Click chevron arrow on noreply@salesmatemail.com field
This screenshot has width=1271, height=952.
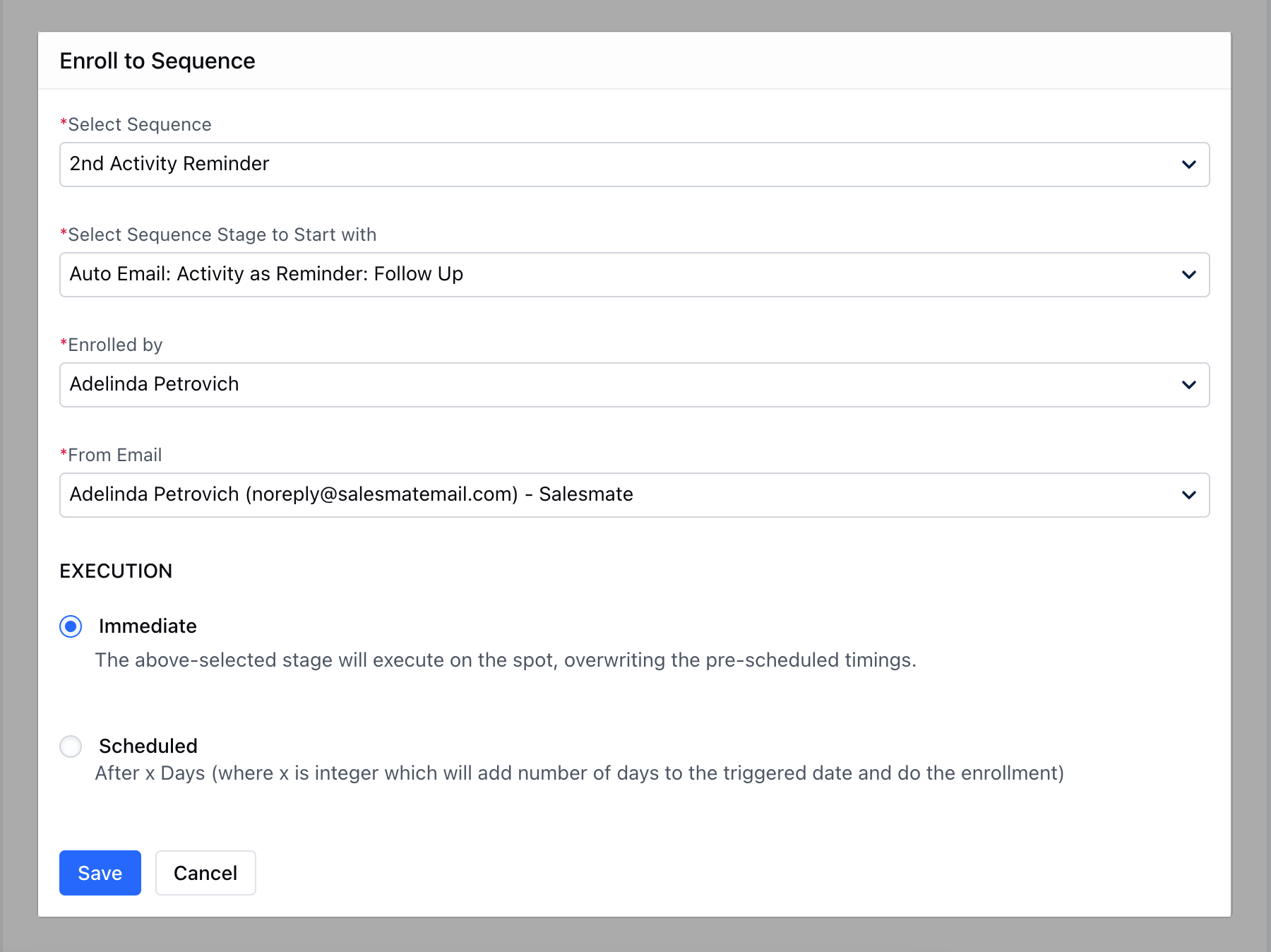[1189, 495]
